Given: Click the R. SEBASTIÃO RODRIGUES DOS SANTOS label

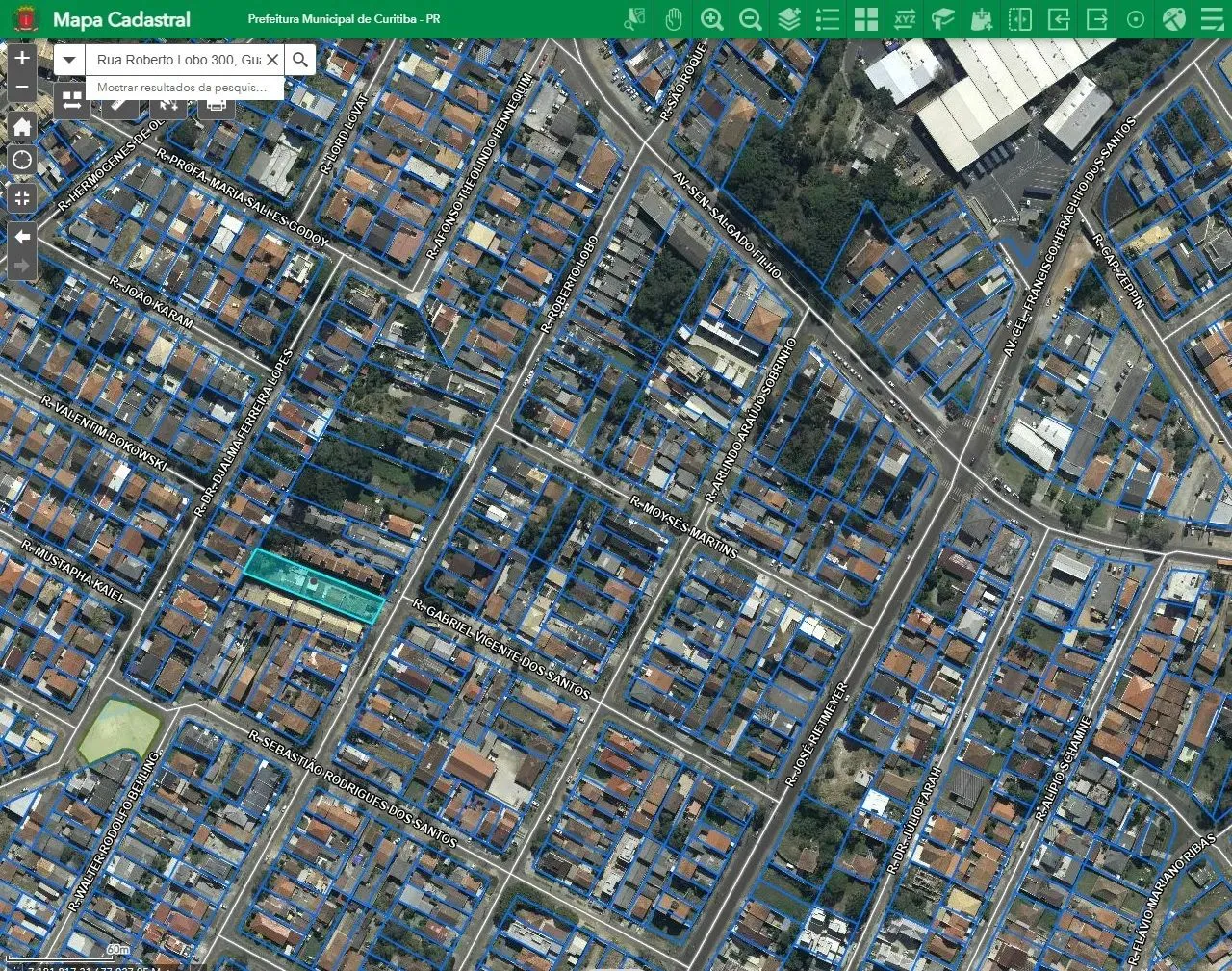Looking at the screenshot, I should [352, 788].
